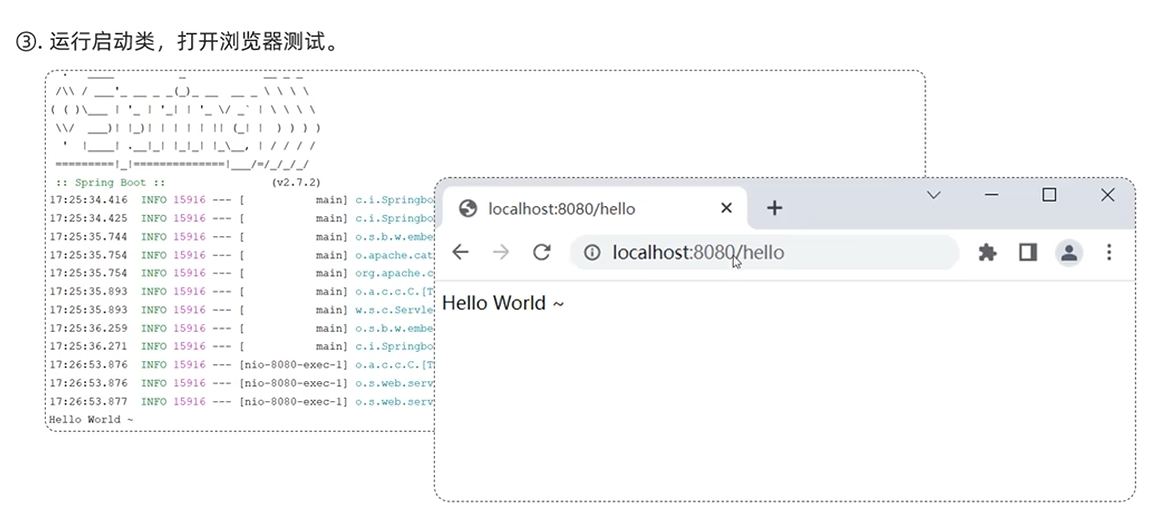Click the 17:25:36.259 log timestamp

point(88,328)
